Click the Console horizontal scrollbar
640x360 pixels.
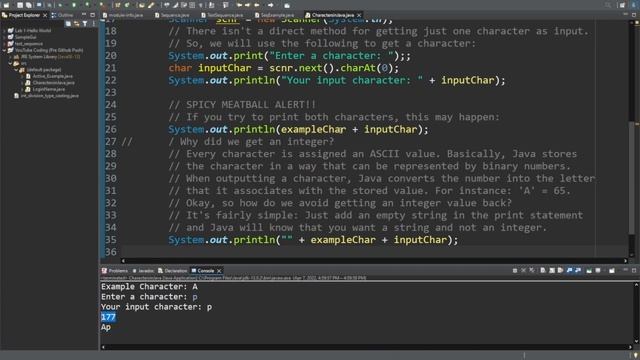[366, 347]
